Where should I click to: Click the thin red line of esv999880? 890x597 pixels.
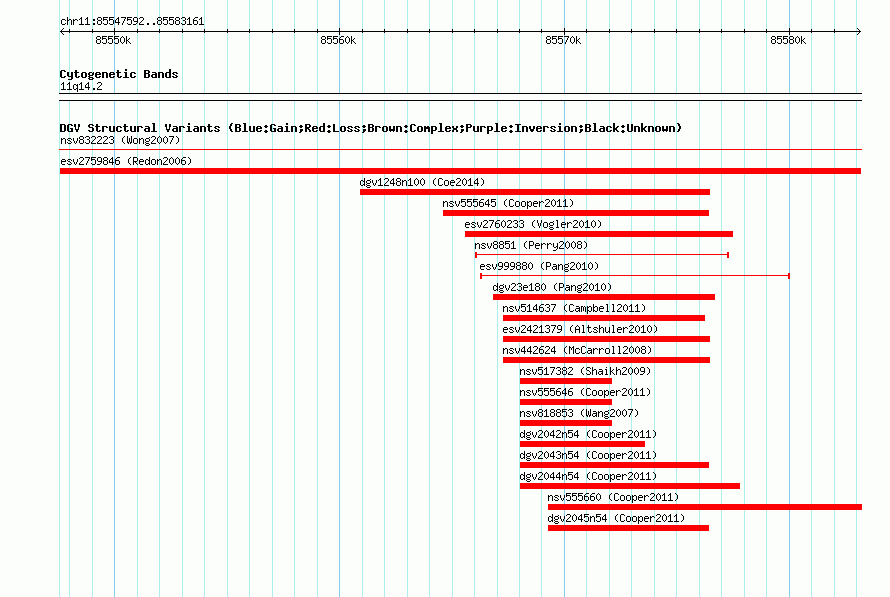635,276
